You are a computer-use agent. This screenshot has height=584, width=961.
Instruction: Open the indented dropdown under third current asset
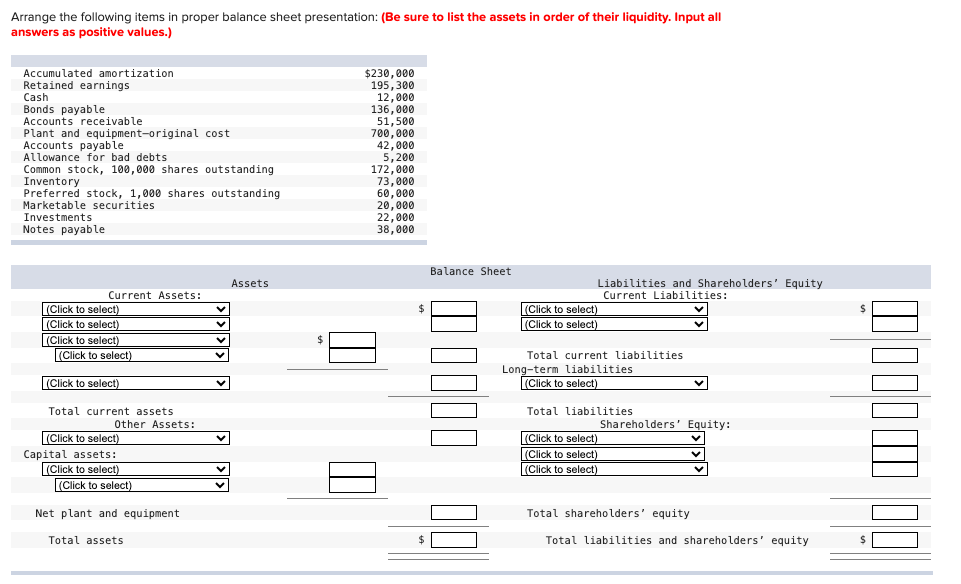[x=141, y=354]
